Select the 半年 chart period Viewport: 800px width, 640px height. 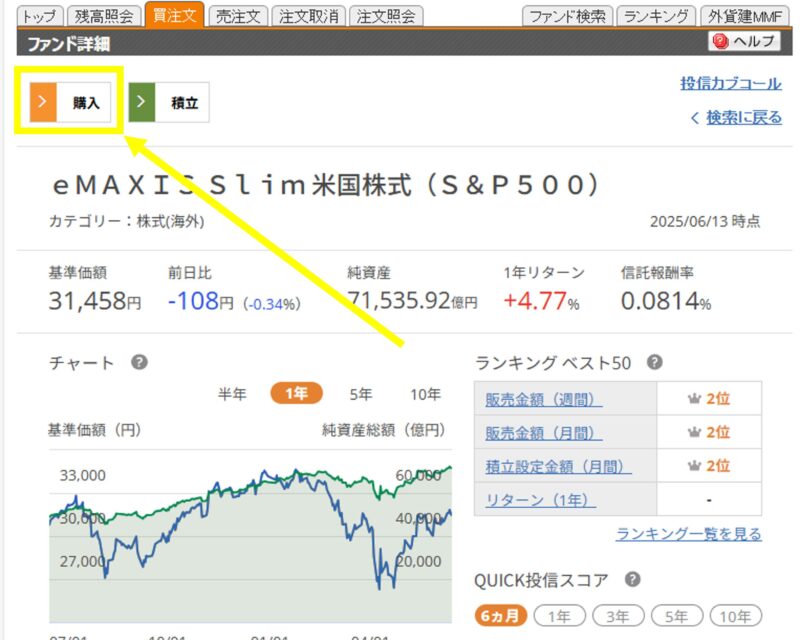232,394
